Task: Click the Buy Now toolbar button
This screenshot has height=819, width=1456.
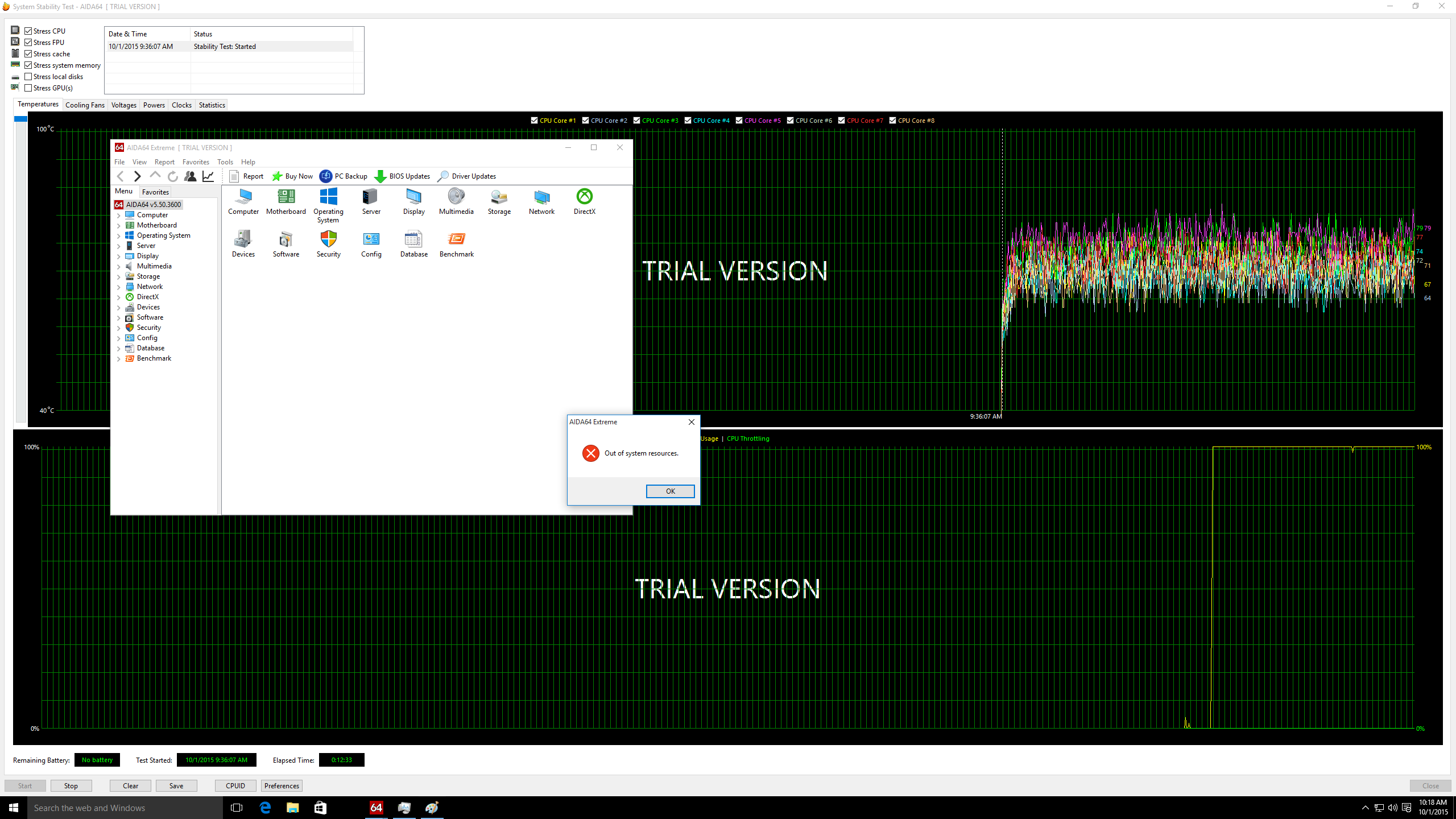Action: coord(292,176)
